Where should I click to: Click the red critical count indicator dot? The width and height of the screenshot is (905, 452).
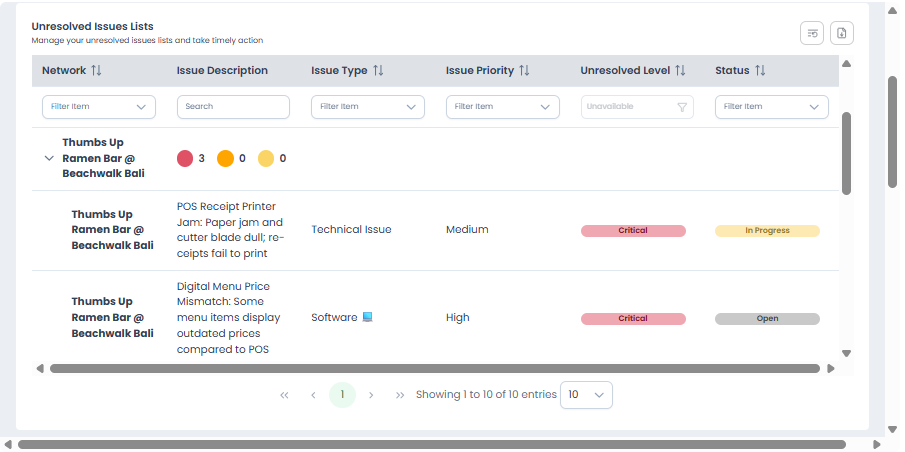[185, 158]
